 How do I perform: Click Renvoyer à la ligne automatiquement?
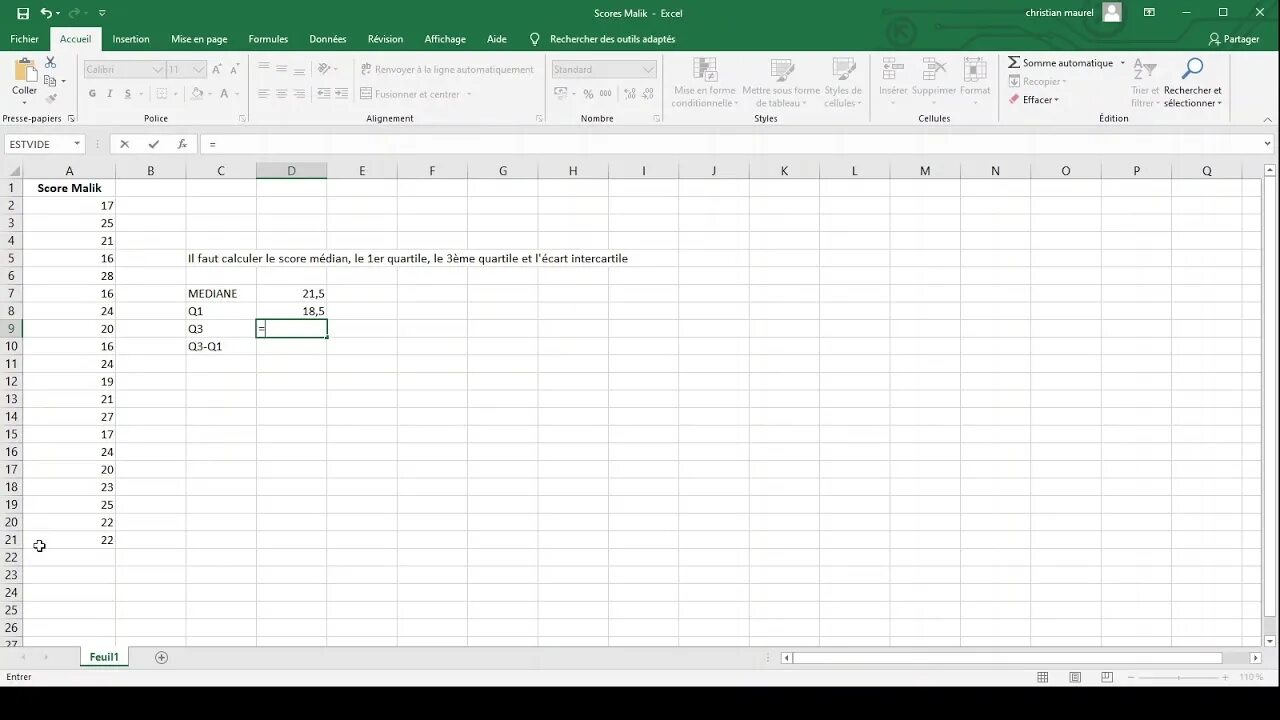[x=447, y=69]
